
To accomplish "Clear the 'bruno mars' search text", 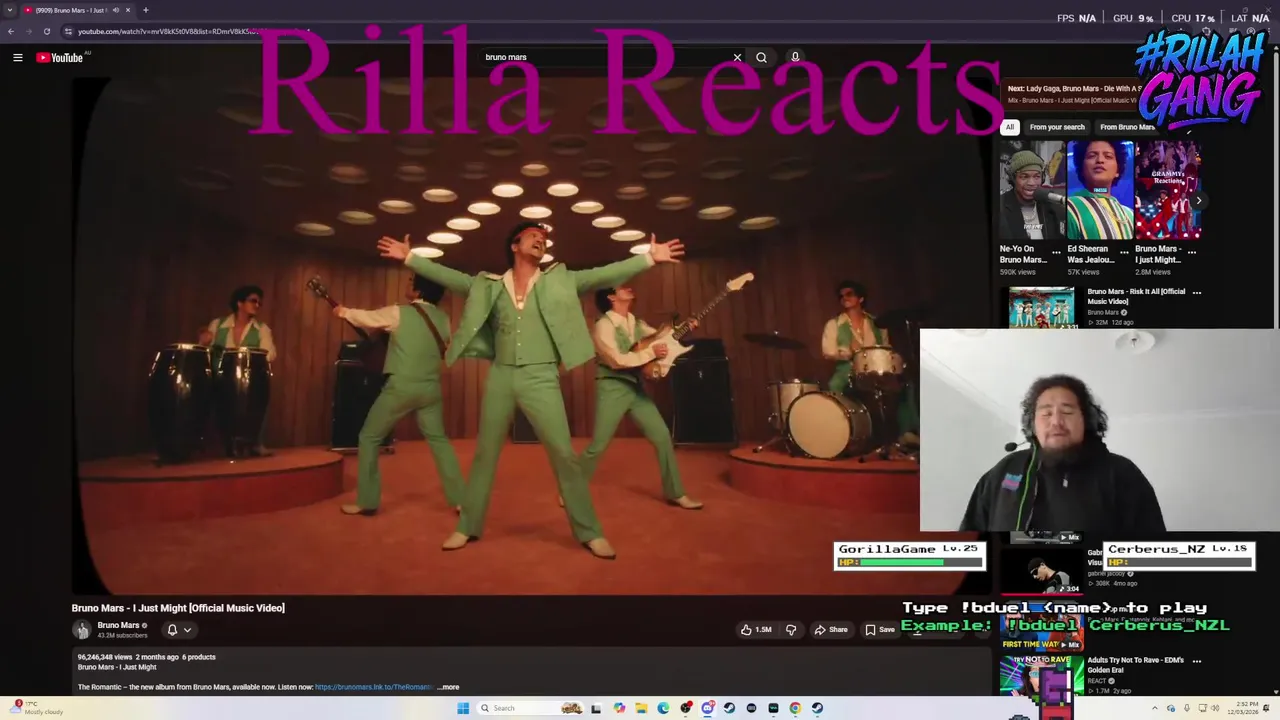I will coord(738,58).
